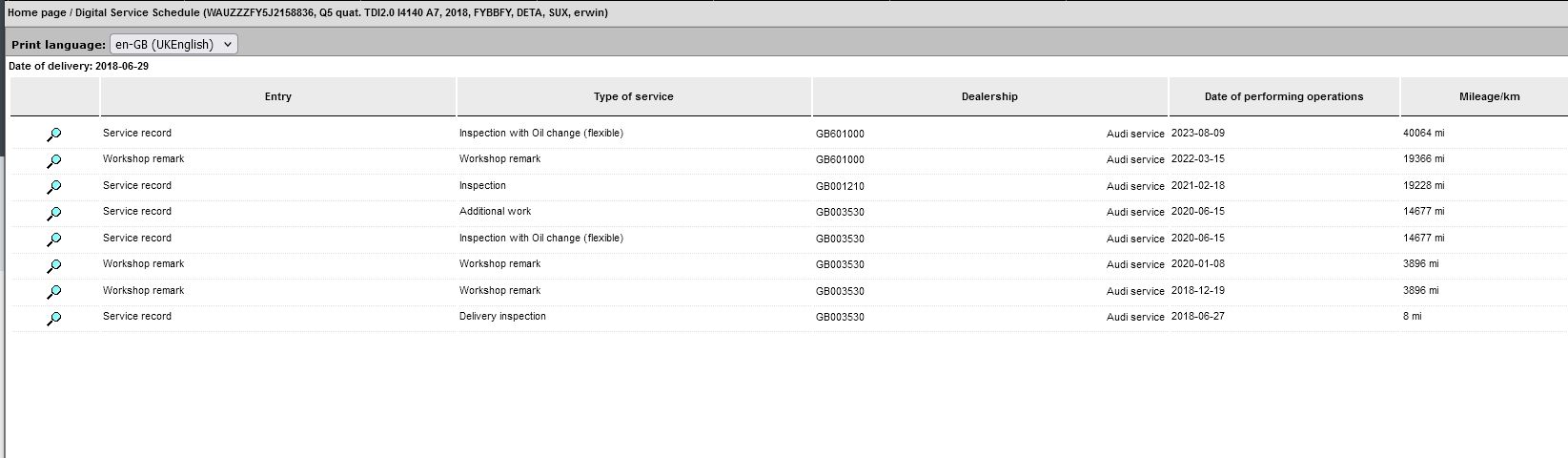Open the Delivery inspection record magnifier
The height and width of the screenshot is (458, 1568).
54,318
